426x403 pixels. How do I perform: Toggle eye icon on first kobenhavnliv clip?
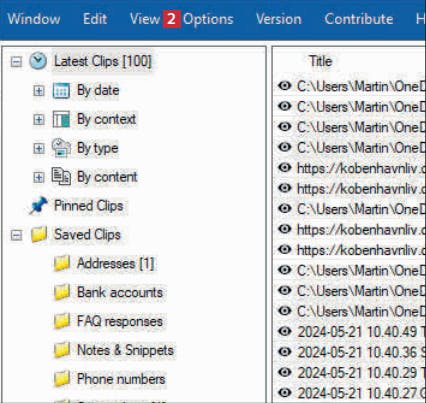(x=285, y=168)
